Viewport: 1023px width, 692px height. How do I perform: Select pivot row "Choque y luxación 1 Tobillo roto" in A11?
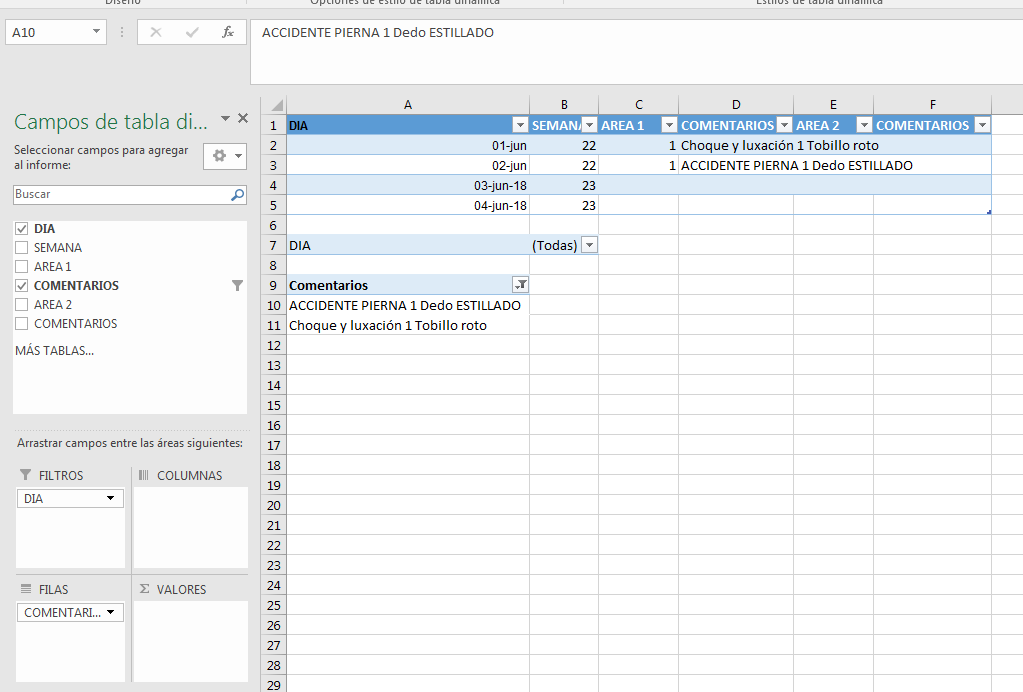tap(408, 325)
